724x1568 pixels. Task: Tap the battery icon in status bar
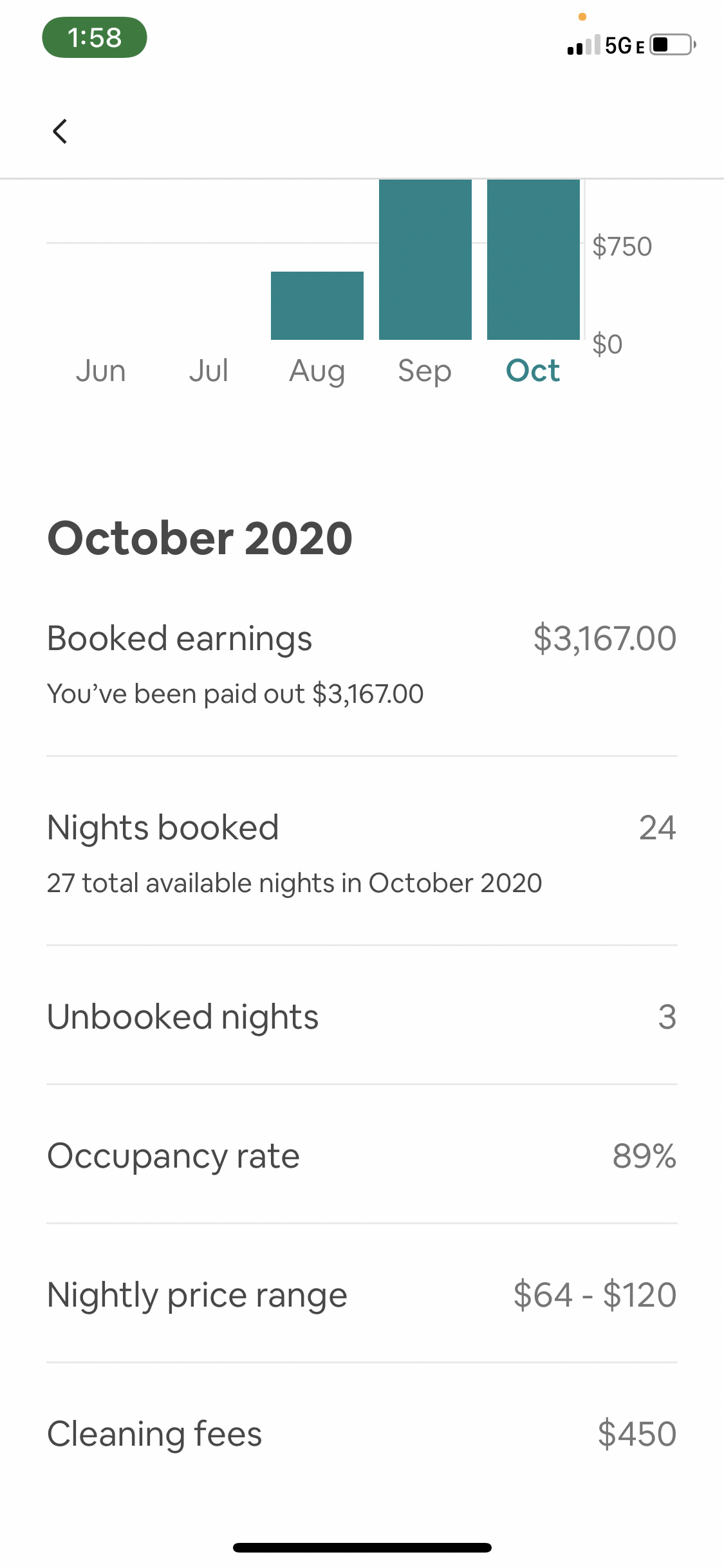coord(671,45)
